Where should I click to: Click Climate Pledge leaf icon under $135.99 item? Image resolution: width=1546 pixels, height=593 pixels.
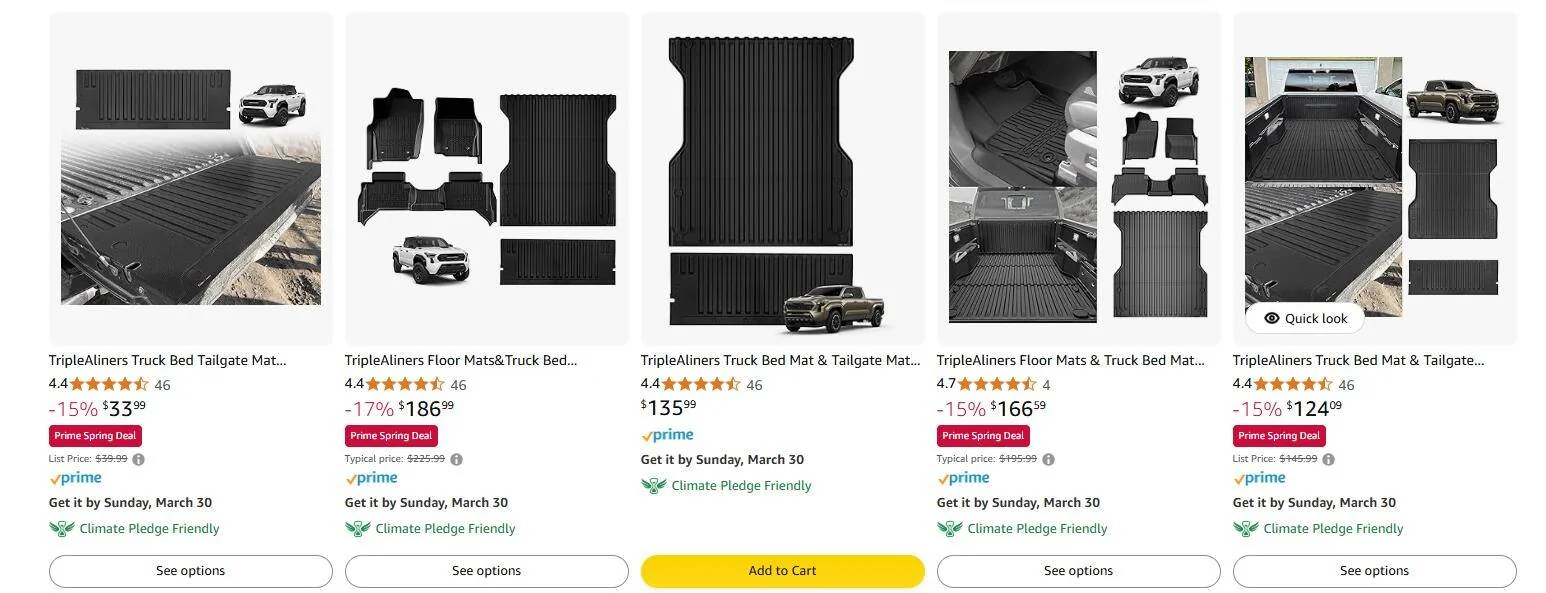pos(653,486)
